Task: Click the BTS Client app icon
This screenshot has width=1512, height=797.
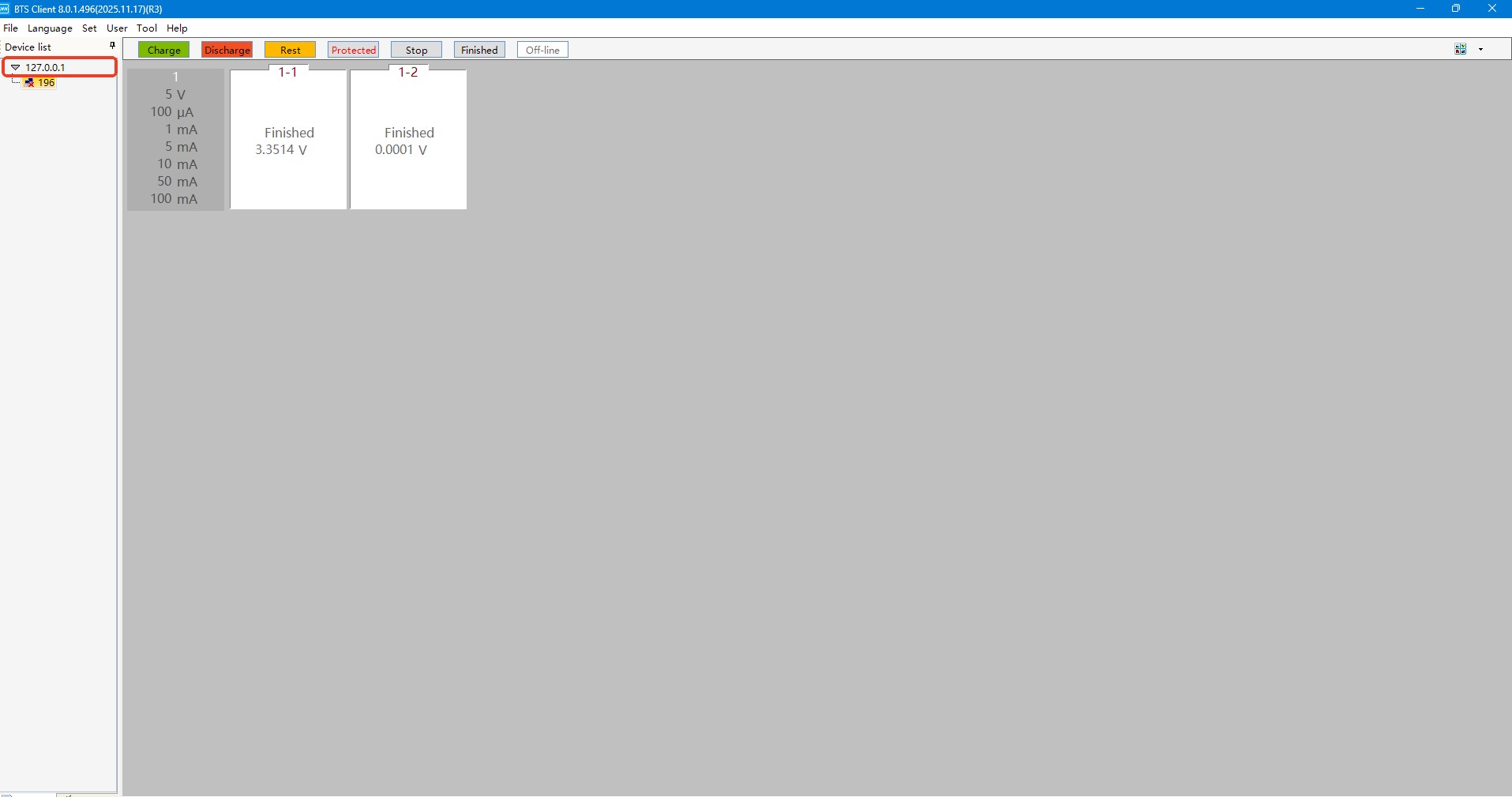Action: coord(5,9)
